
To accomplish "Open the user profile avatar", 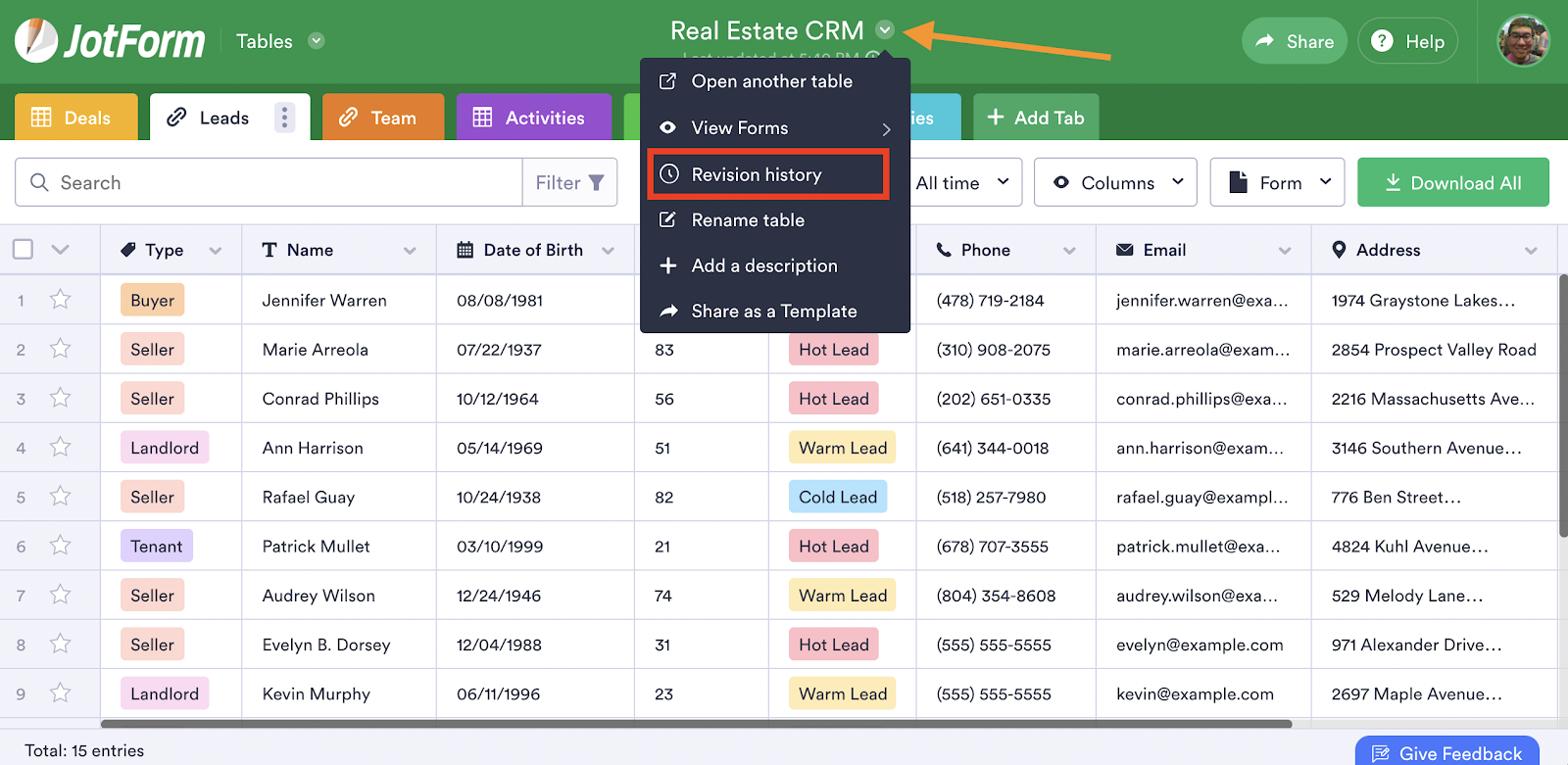I will [1524, 41].
